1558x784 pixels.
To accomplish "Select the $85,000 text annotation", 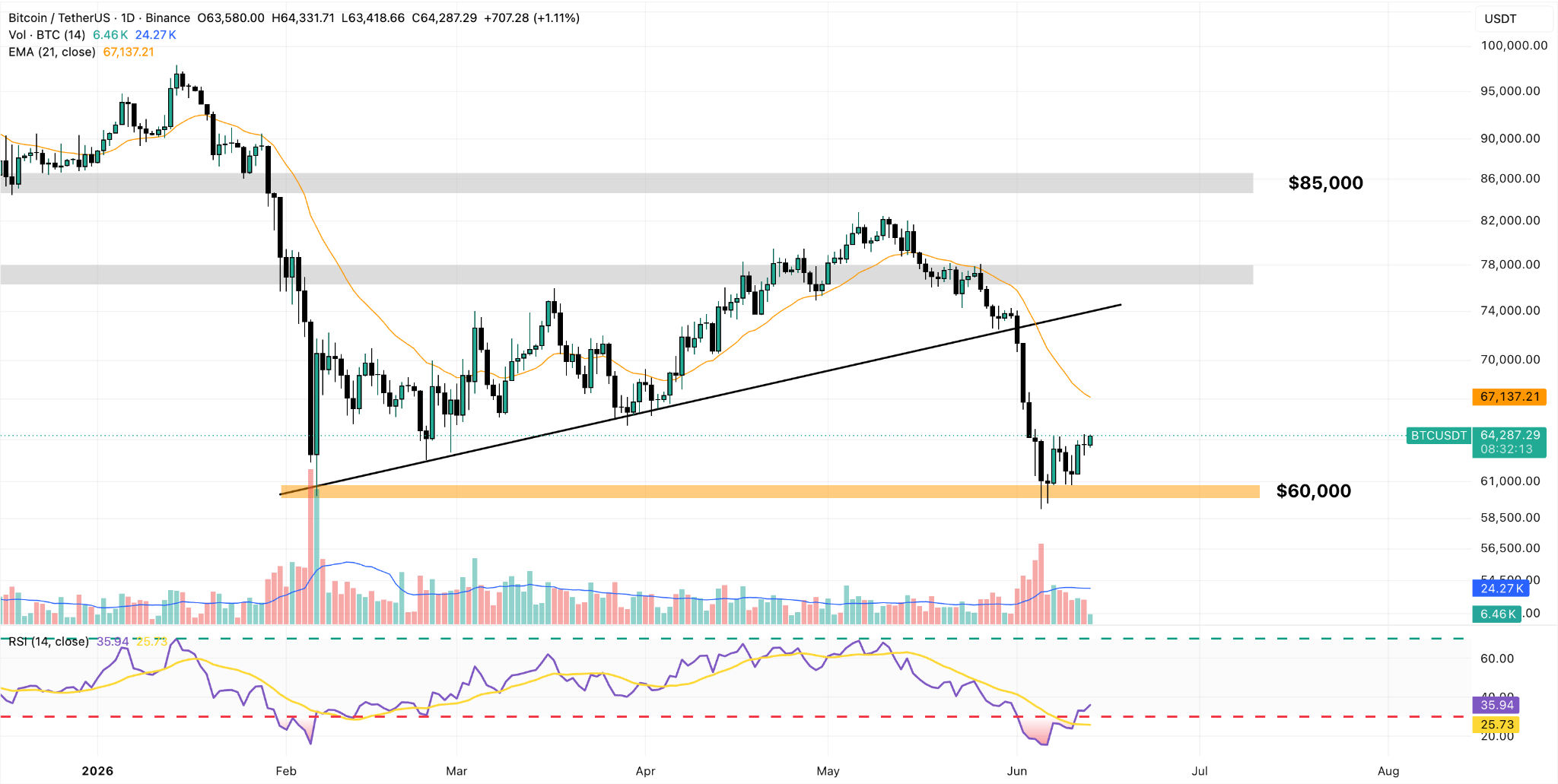I will pos(1325,183).
